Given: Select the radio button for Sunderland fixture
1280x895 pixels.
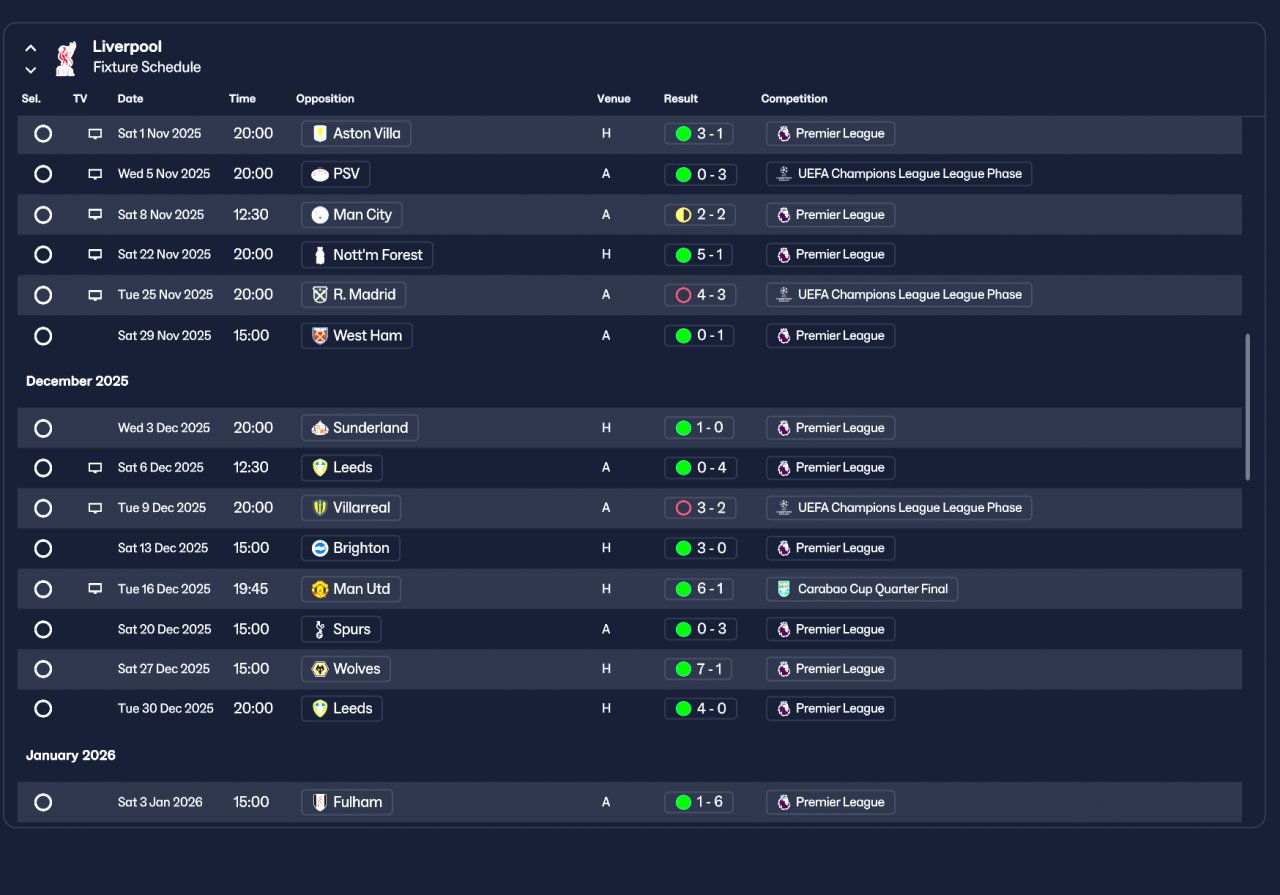Looking at the screenshot, I should coord(43,428).
